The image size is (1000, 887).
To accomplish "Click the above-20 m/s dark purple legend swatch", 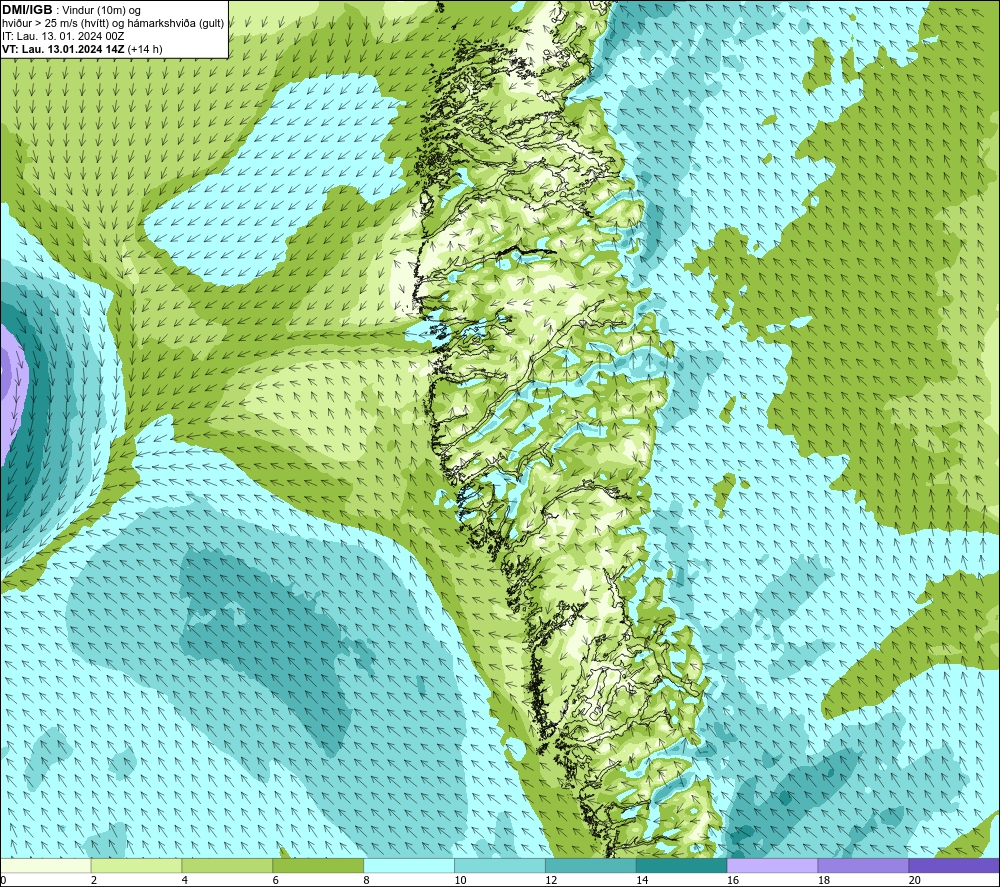I will pos(954,865).
